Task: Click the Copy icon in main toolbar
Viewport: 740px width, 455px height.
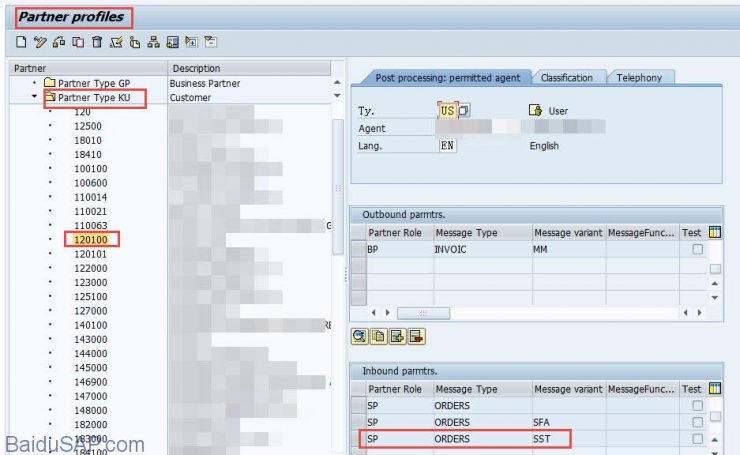Action: tap(78, 42)
